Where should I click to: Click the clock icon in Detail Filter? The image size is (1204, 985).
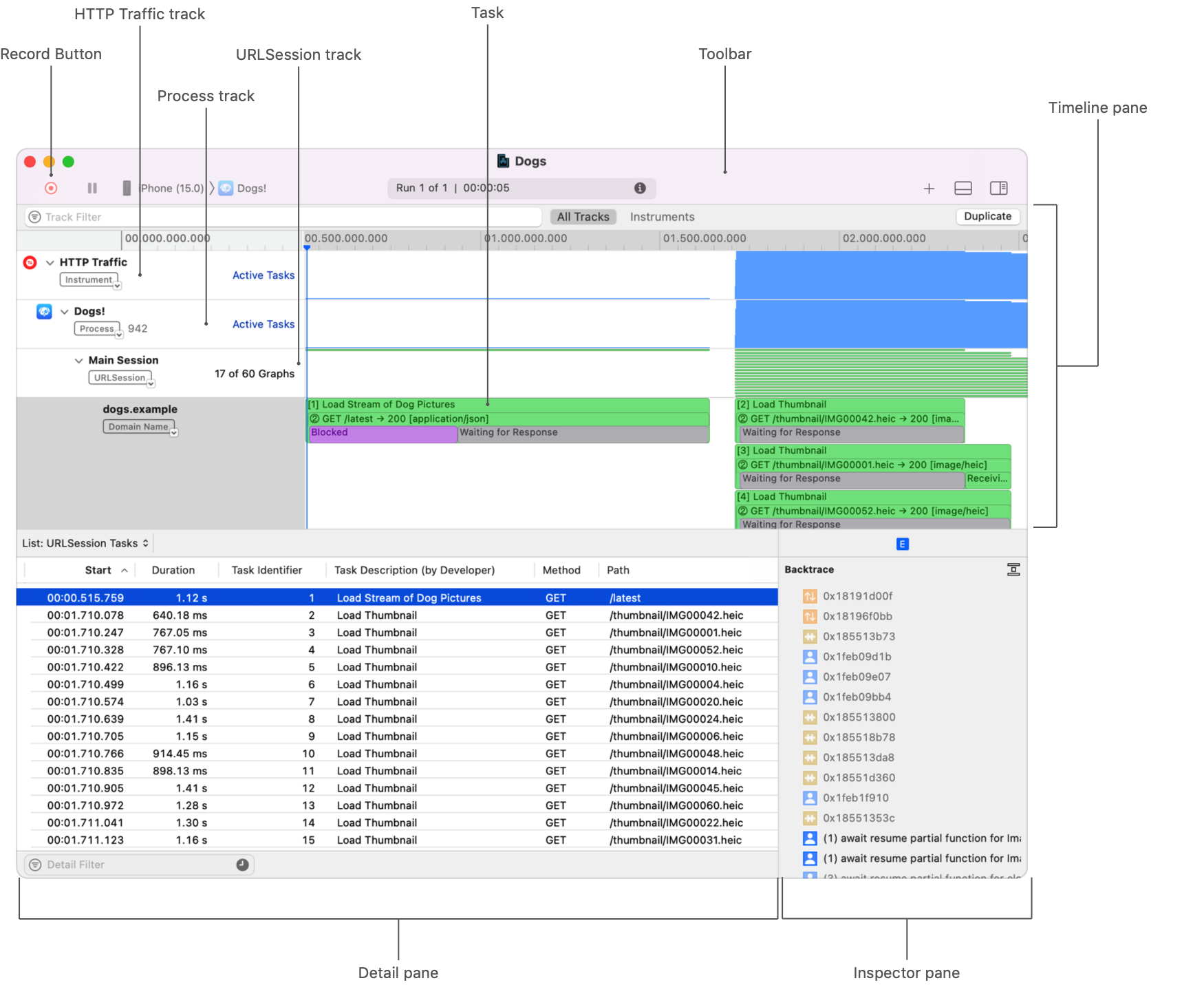pos(241,864)
